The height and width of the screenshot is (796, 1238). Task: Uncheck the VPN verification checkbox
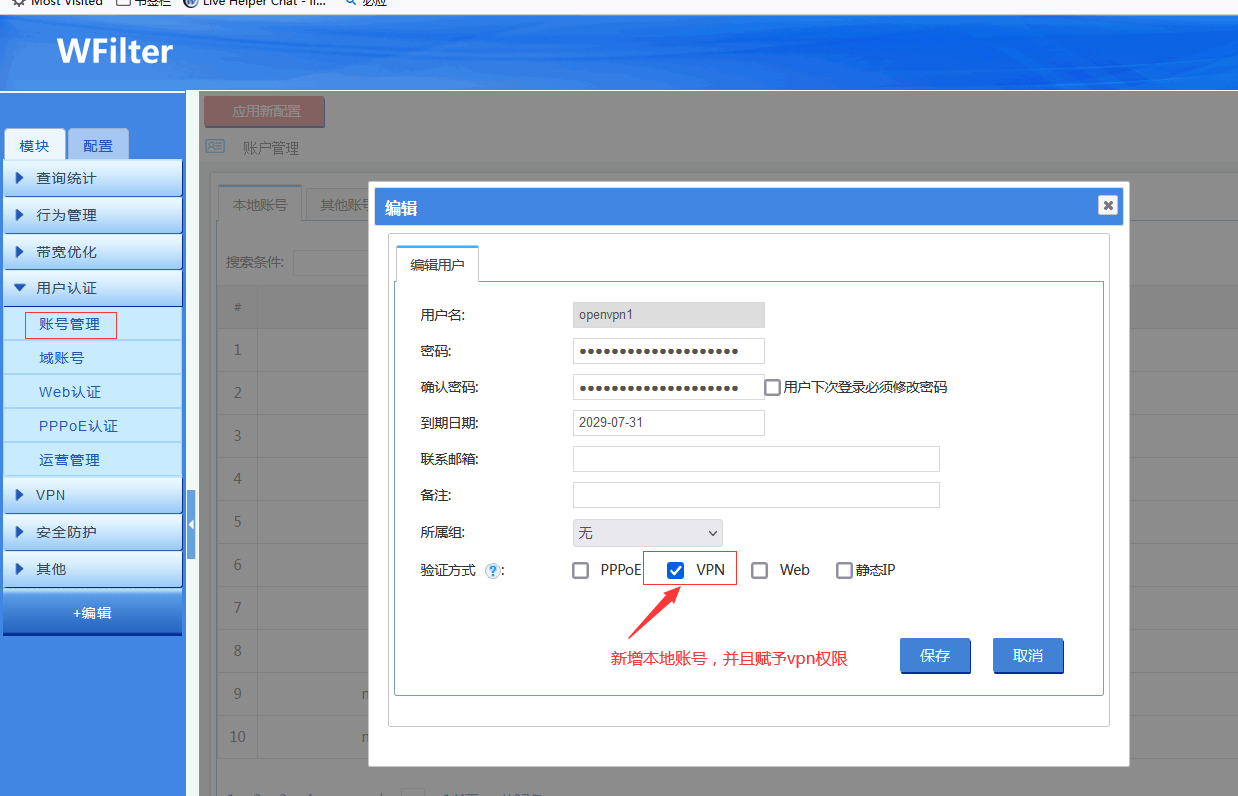click(676, 571)
